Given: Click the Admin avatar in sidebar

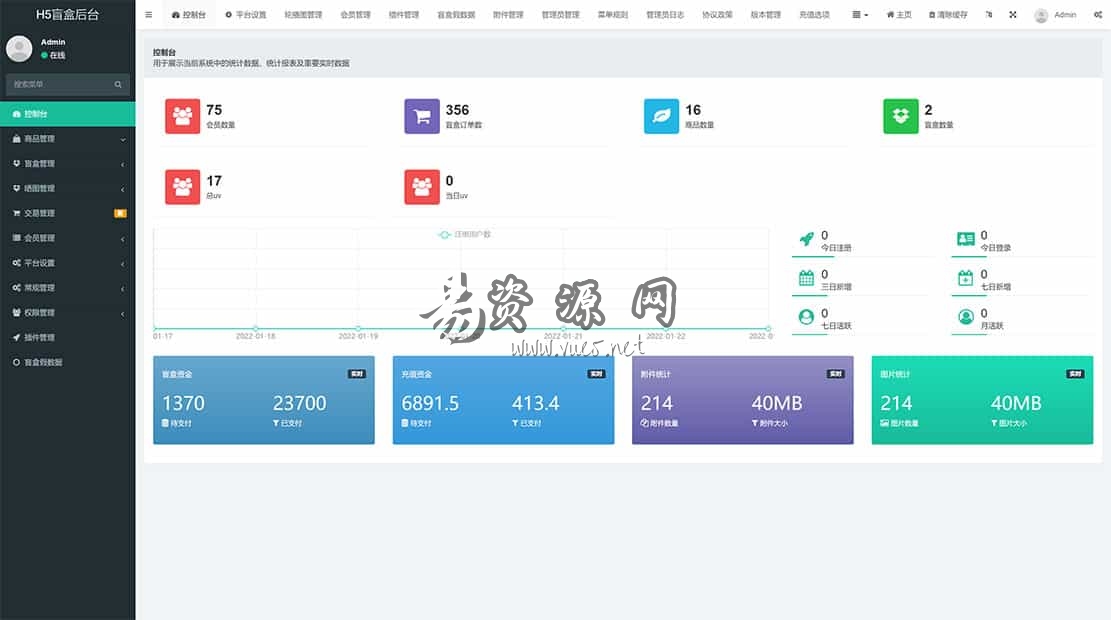Looking at the screenshot, I should [x=19, y=48].
